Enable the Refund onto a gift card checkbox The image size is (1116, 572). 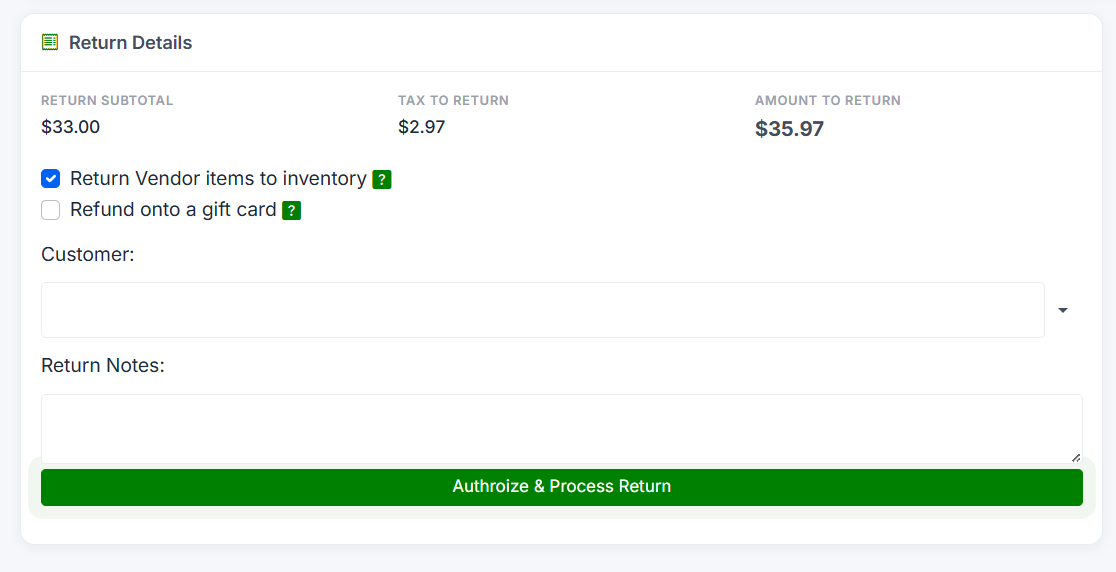pyautogui.click(x=51, y=210)
